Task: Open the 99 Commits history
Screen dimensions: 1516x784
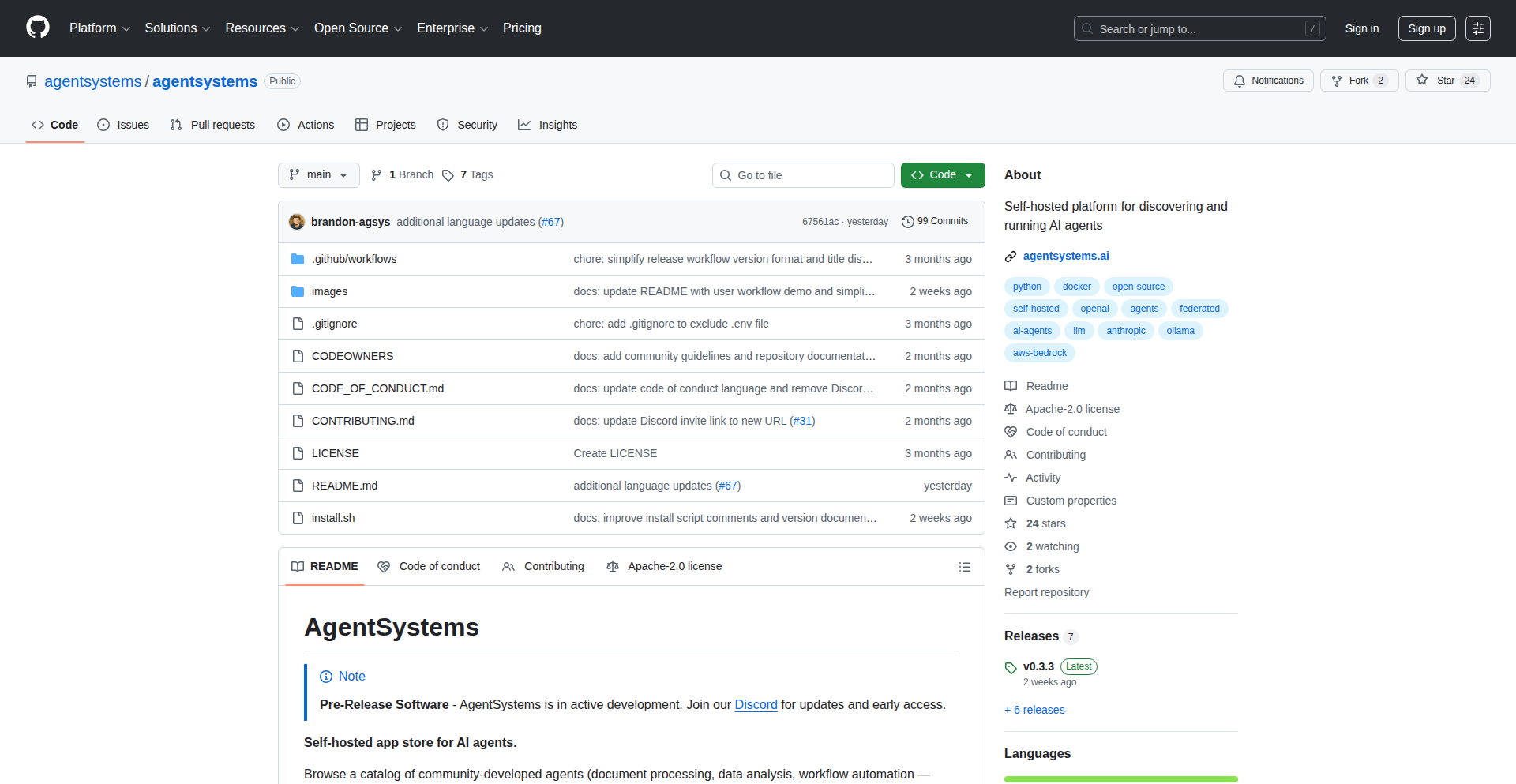Action: 935,222
